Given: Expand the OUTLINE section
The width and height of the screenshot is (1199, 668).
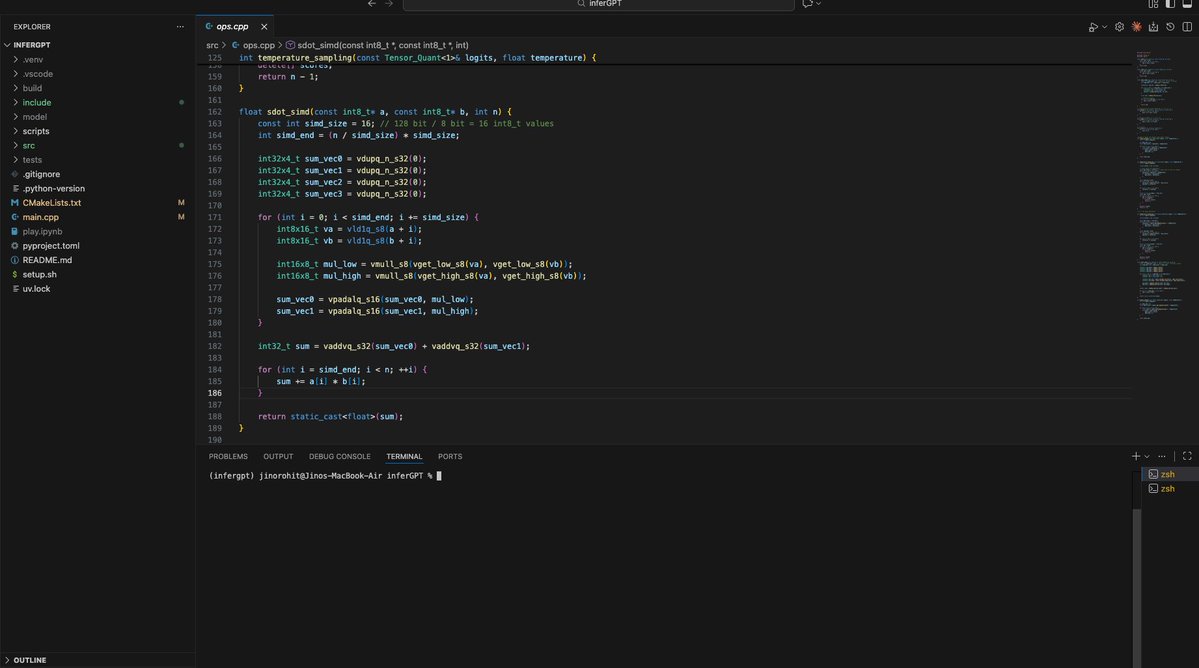Looking at the screenshot, I should coord(98,660).
